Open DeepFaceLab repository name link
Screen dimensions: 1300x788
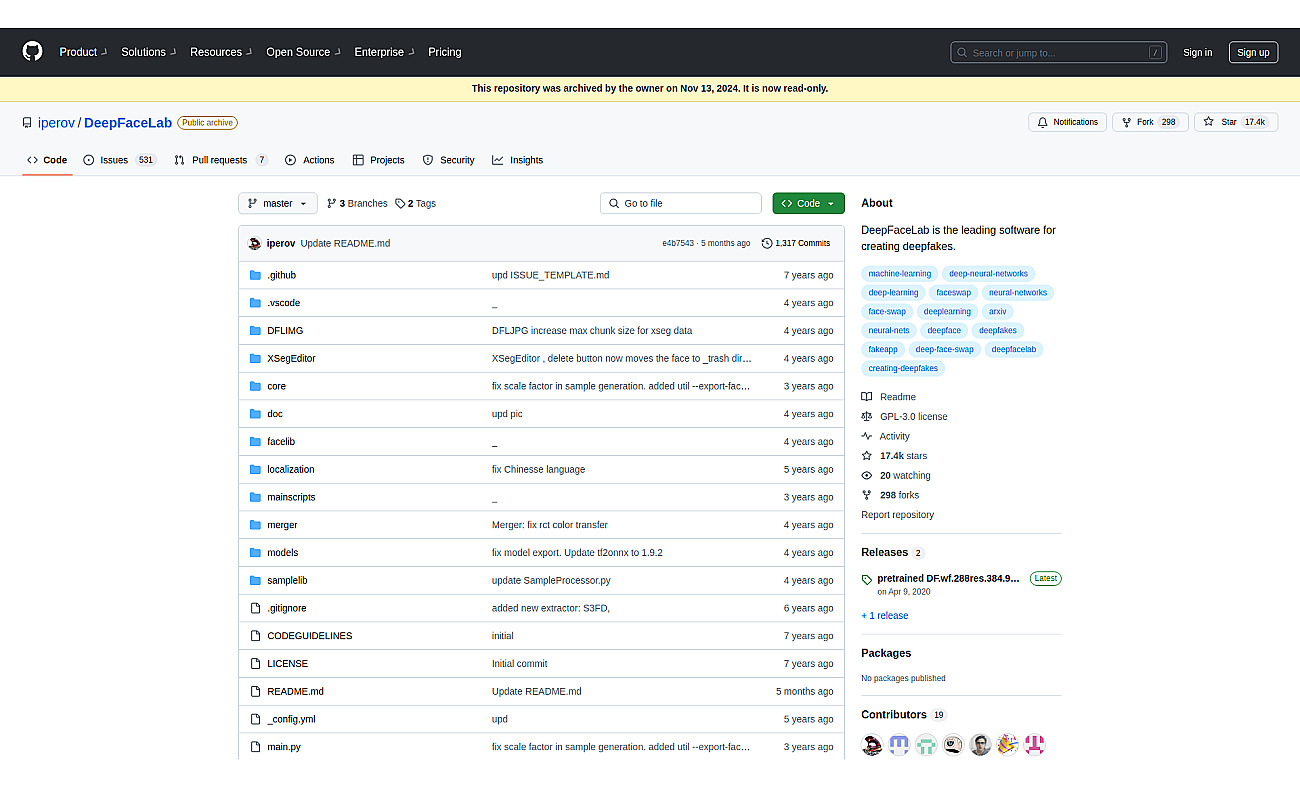128,123
